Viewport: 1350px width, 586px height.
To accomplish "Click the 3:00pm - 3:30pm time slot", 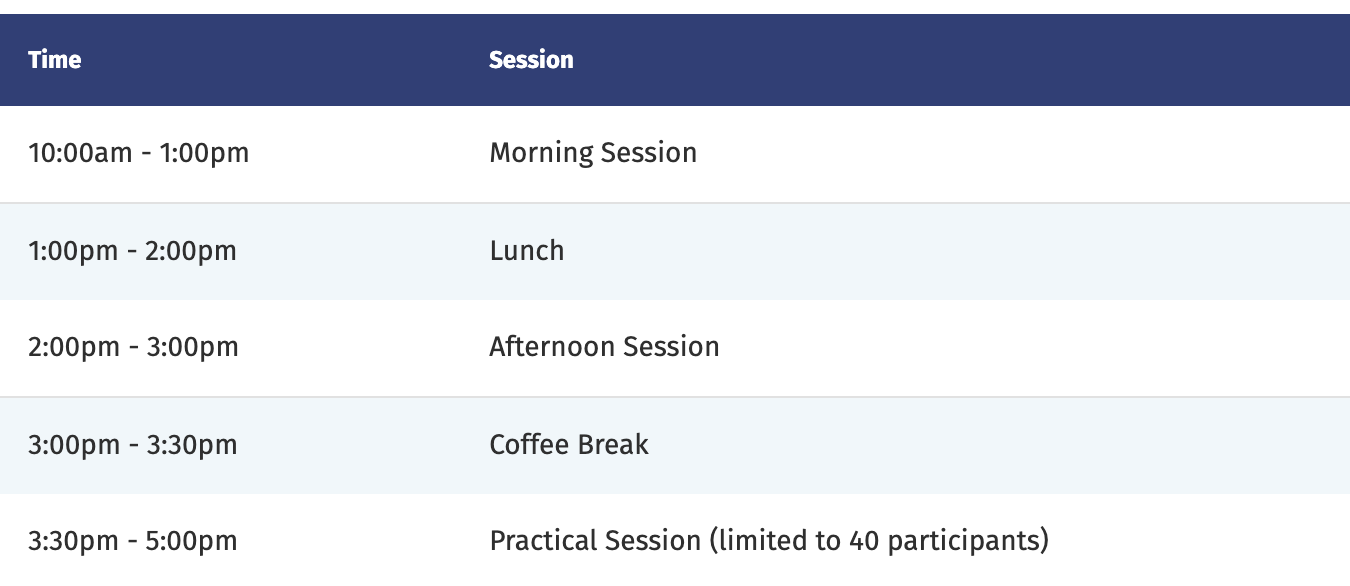I will click(133, 444).
